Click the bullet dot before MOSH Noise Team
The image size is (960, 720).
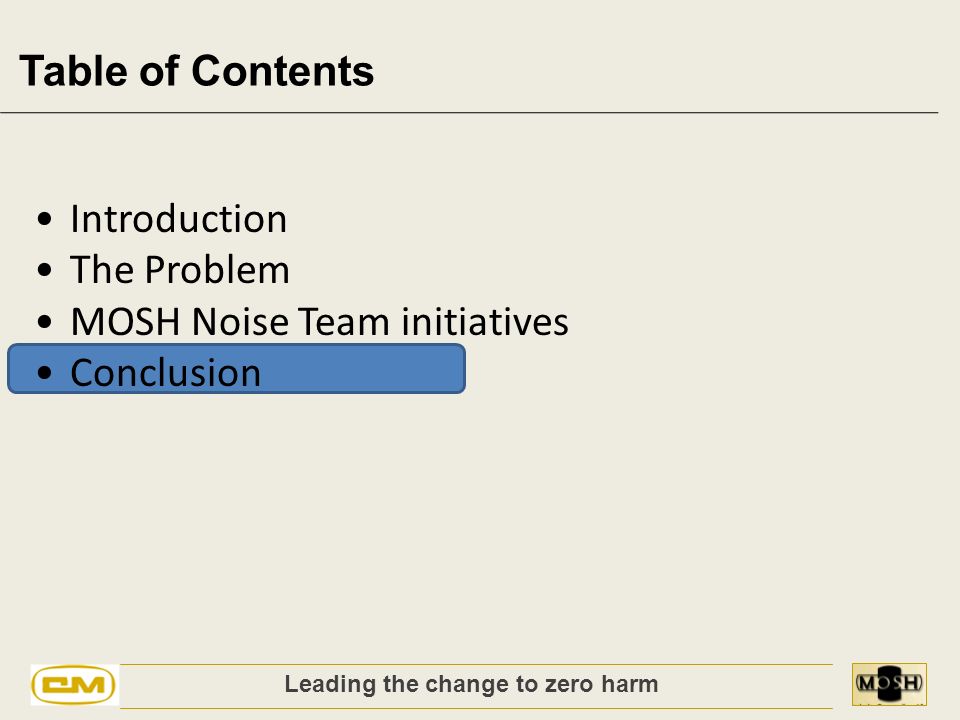[x=44, y=321]
